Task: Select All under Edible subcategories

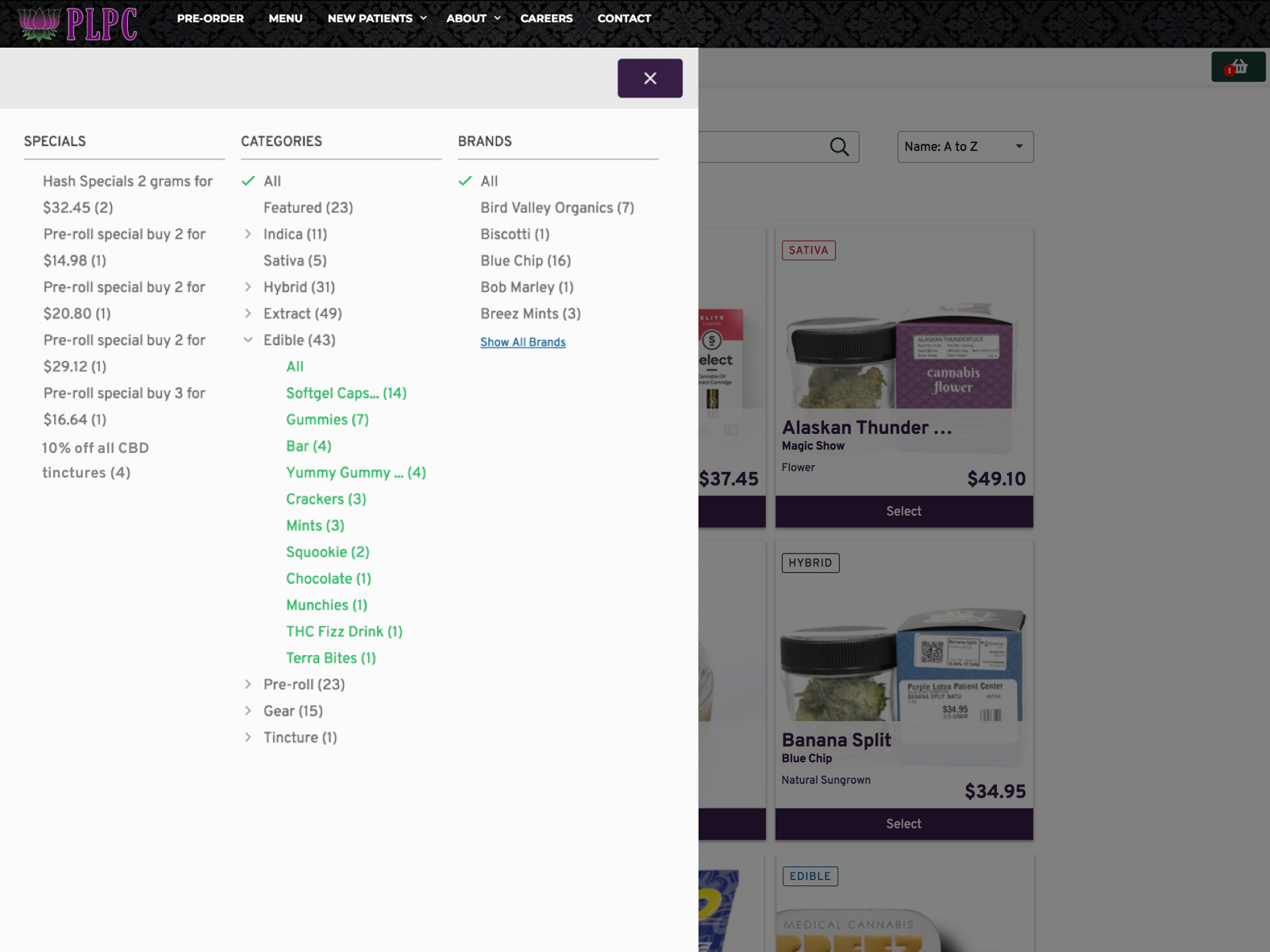Action: 294,367
